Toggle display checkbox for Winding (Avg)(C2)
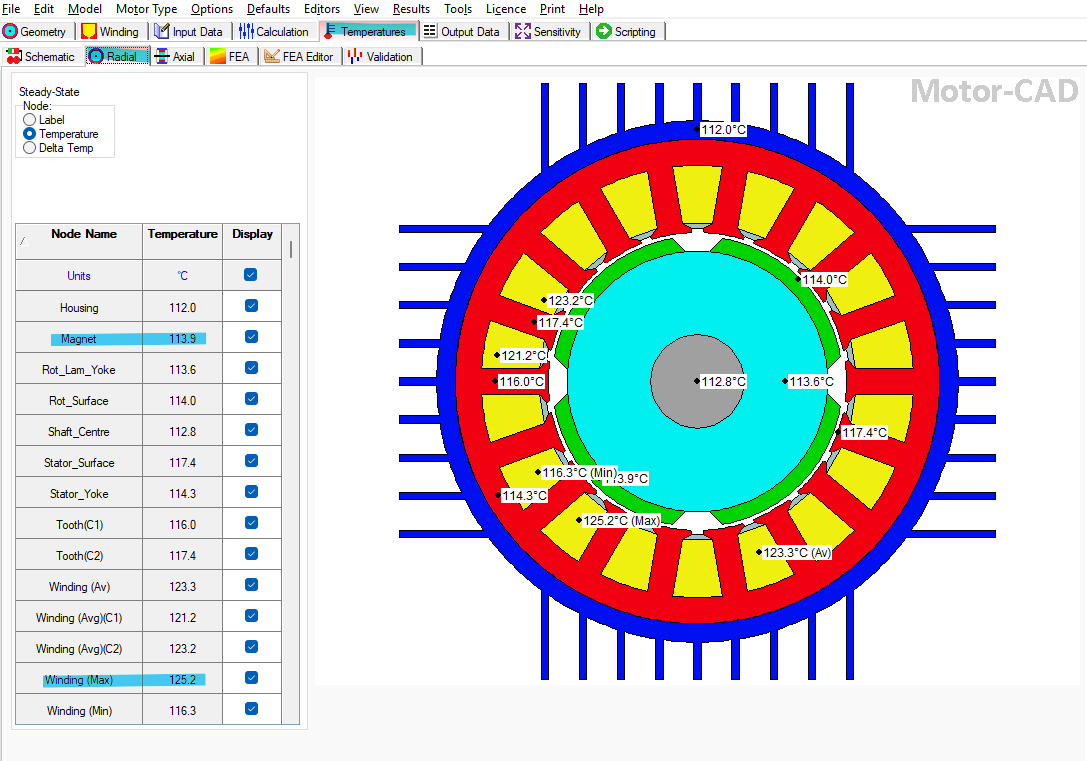 click(x=252, y=647)
